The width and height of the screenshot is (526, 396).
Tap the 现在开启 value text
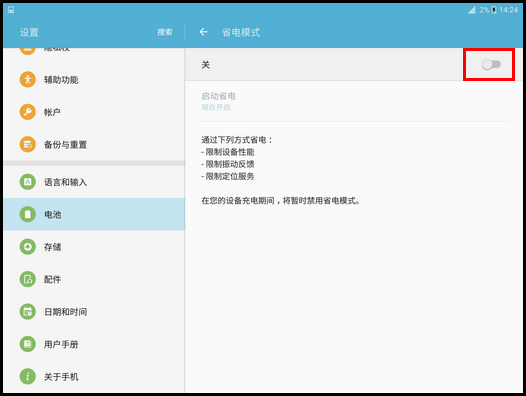coord(216,107)
